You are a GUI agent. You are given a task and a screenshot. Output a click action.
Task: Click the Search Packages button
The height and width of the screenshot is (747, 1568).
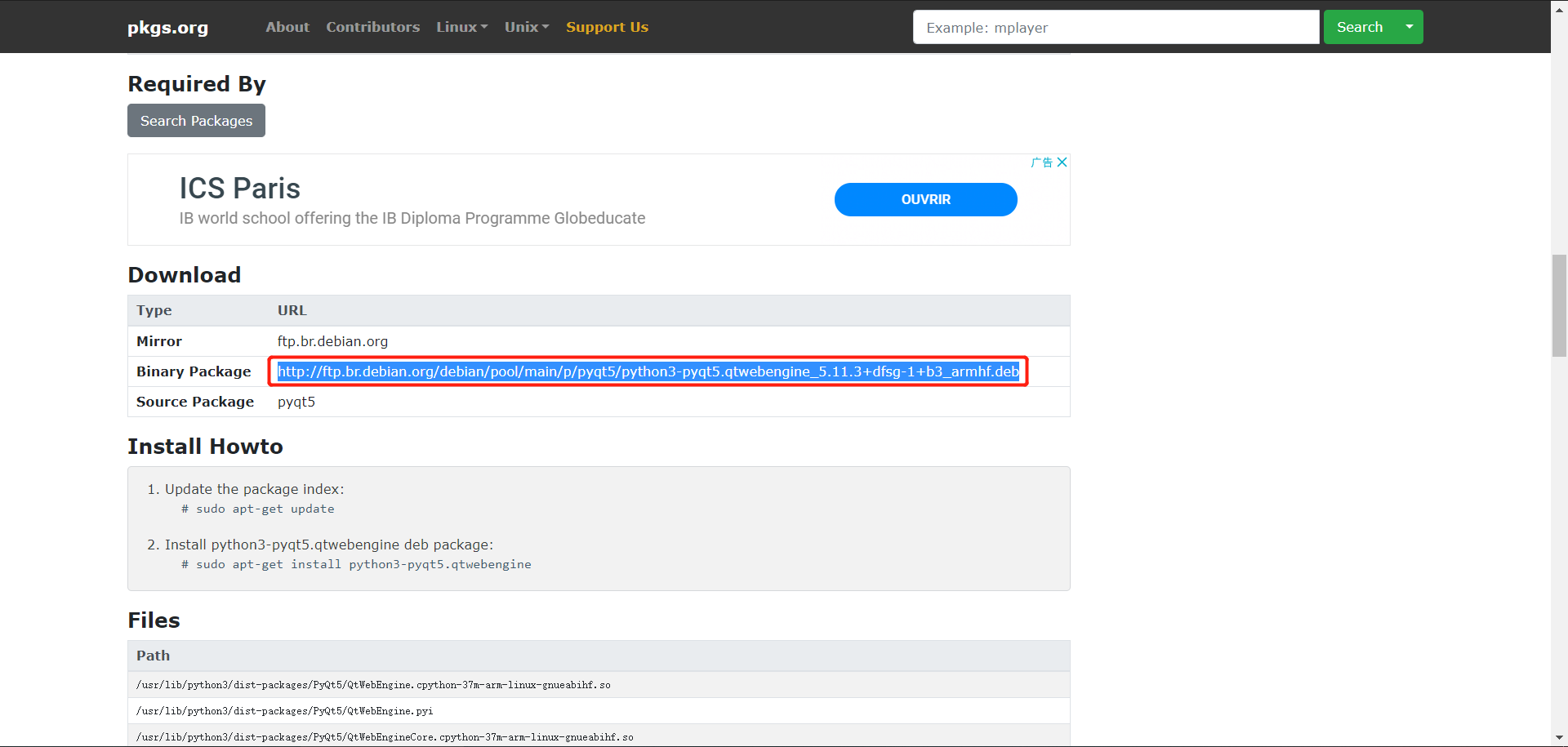(196, 120)
